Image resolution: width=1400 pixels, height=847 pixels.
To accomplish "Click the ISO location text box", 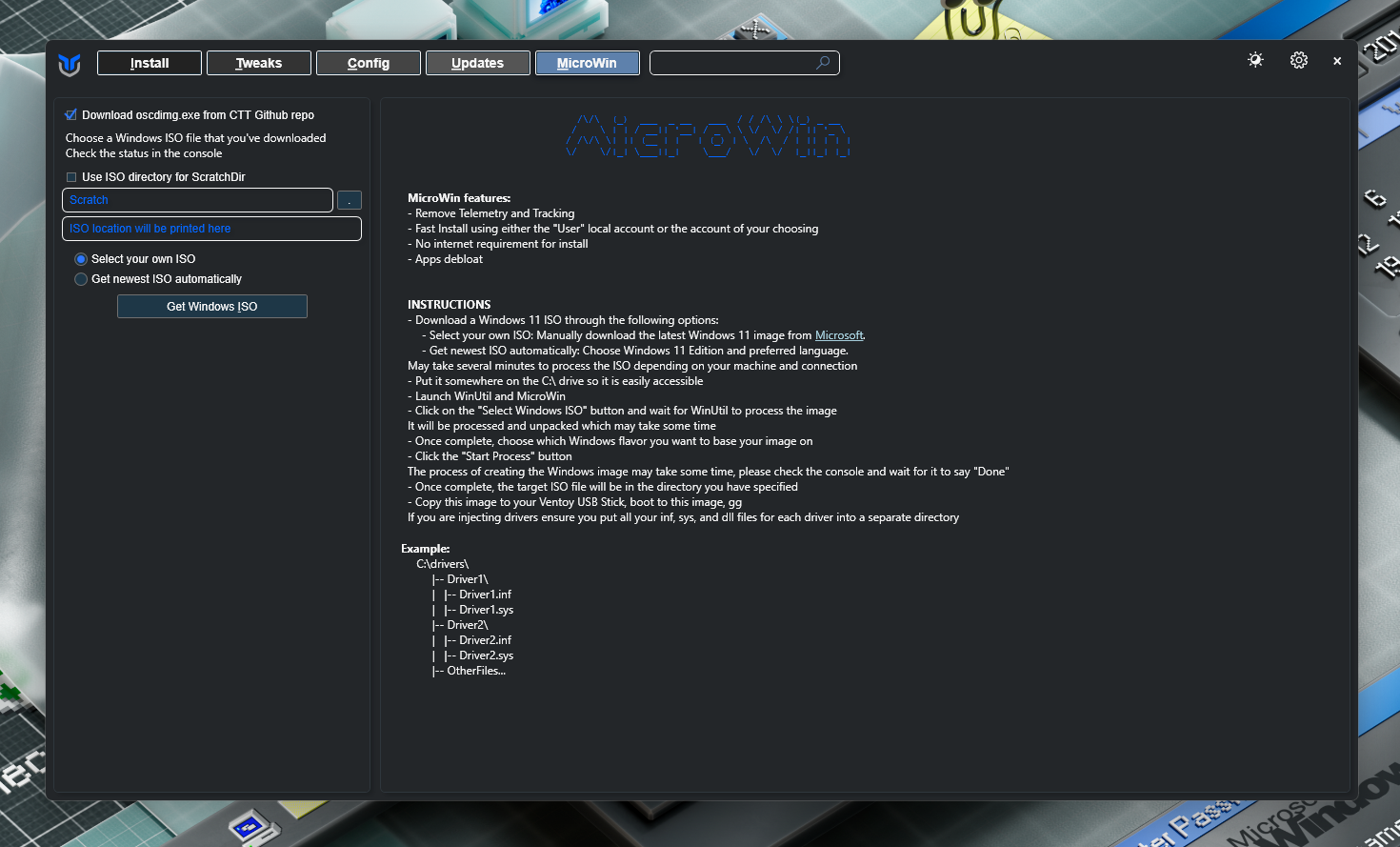I will coord(211,229).
